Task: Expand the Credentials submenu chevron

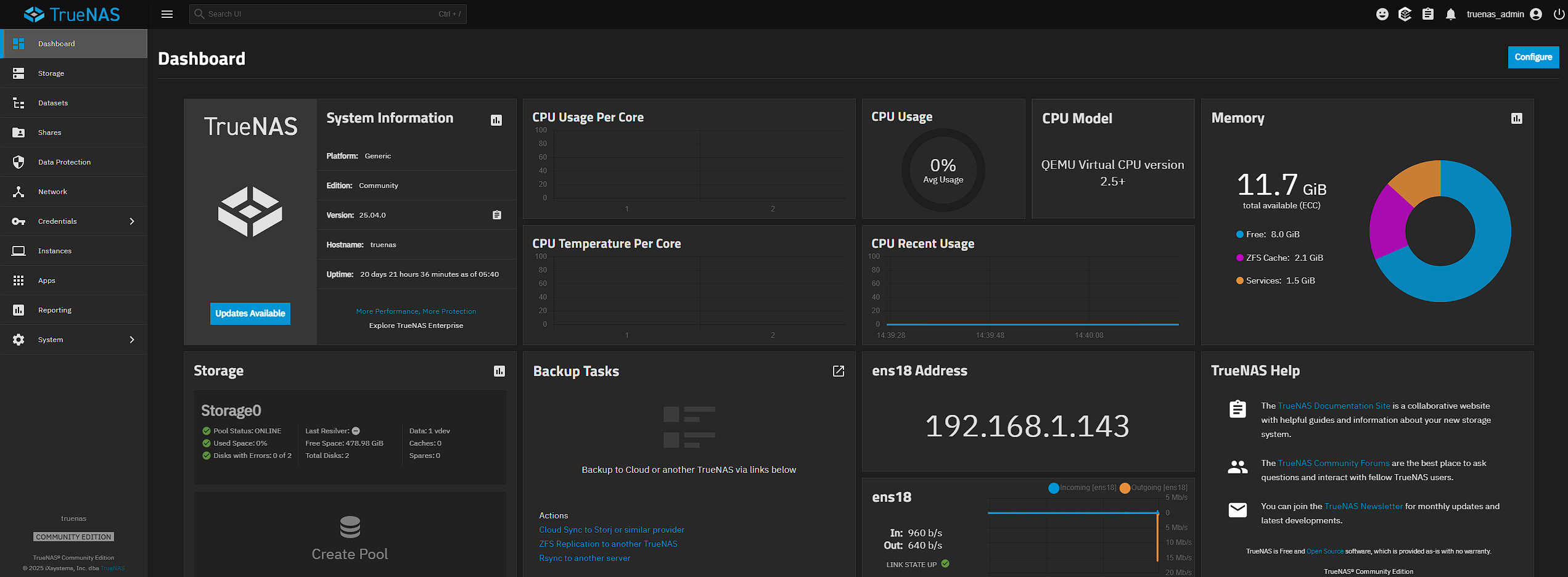Action: pyautogui.click(x=132, y=221)
